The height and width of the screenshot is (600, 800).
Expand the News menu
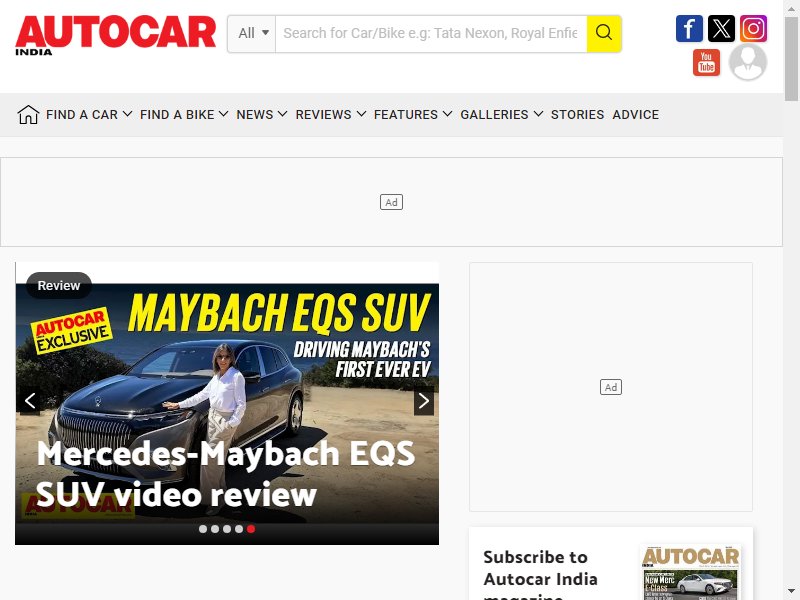pos(262,115)
